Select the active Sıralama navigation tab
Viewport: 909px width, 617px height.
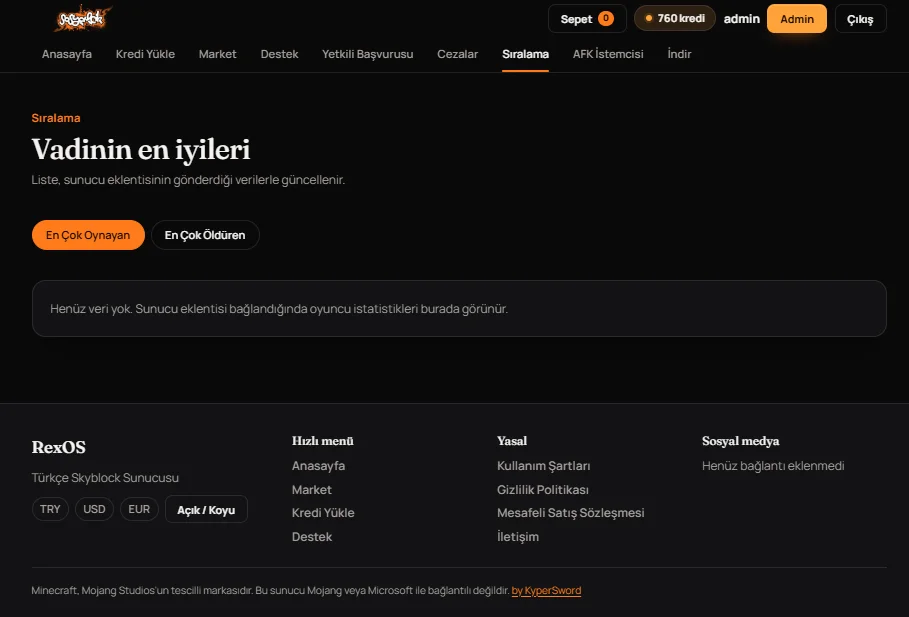[x=525, y=54]
